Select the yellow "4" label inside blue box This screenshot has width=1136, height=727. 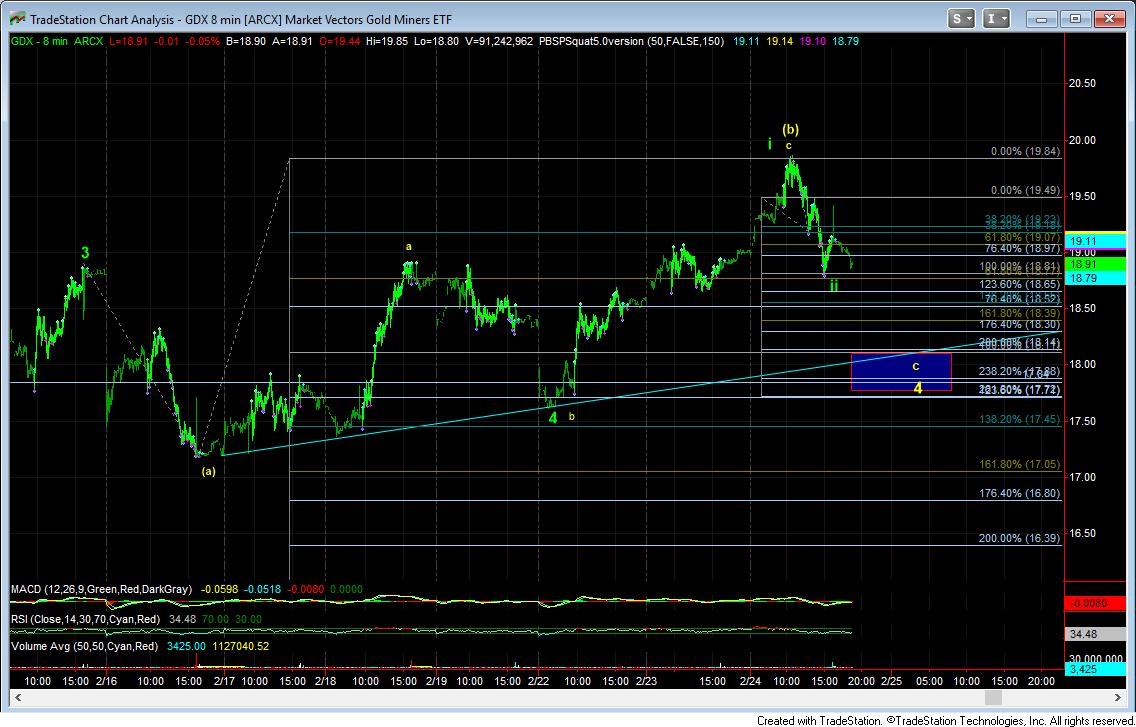tap(917, 389)
